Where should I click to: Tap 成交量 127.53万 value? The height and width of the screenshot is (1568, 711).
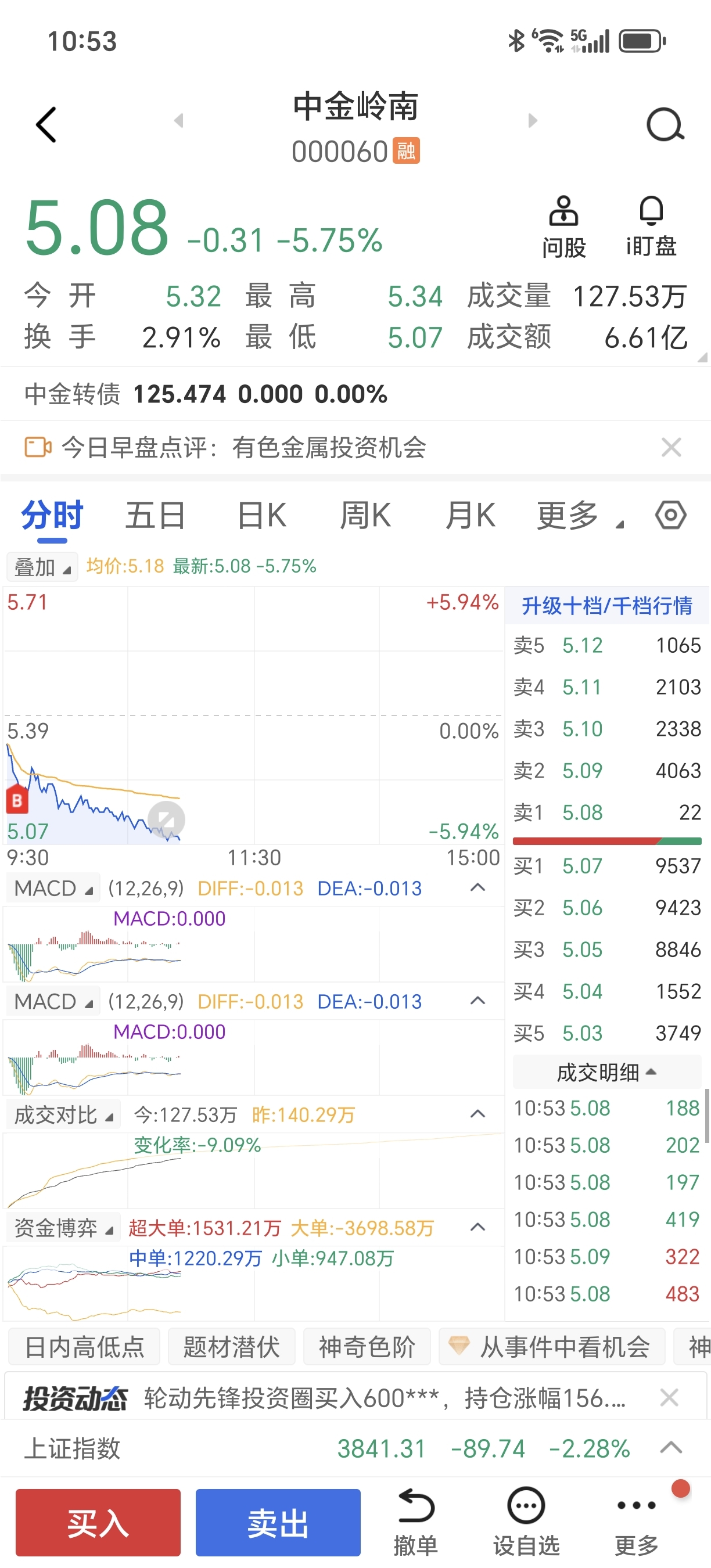(x=630, y=296)
